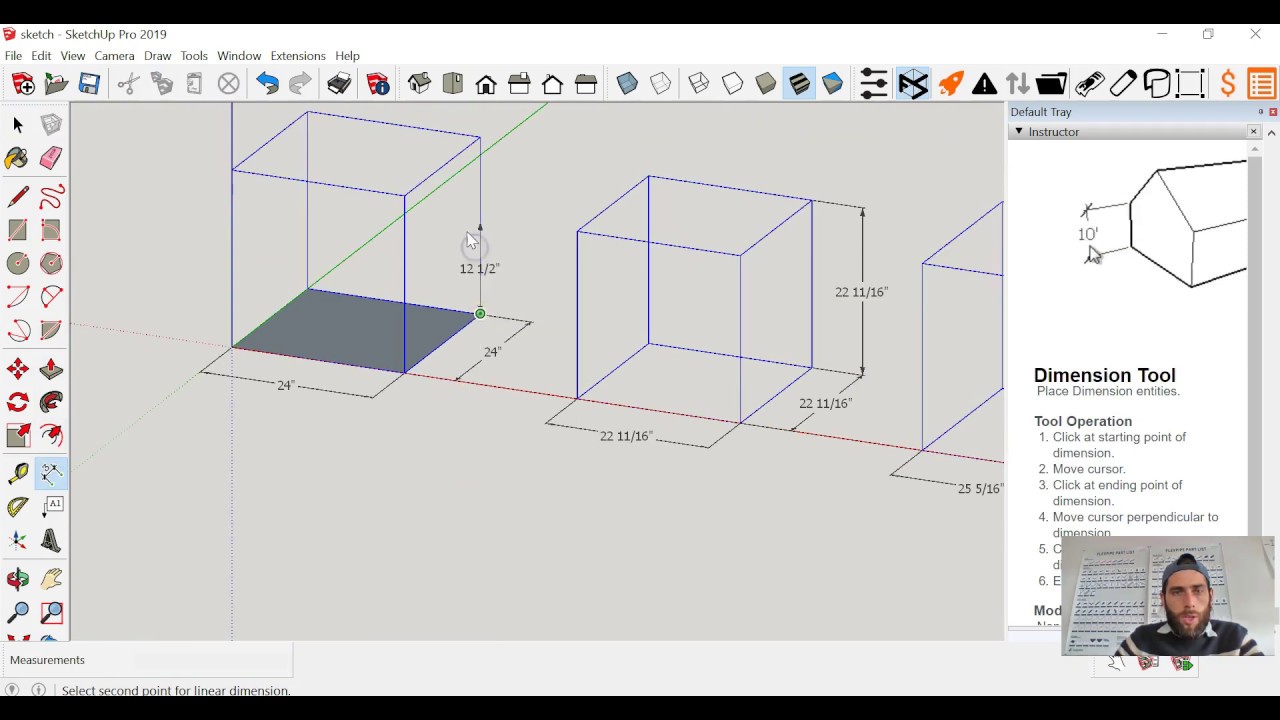Print the model with printer icon

(339, 84)
